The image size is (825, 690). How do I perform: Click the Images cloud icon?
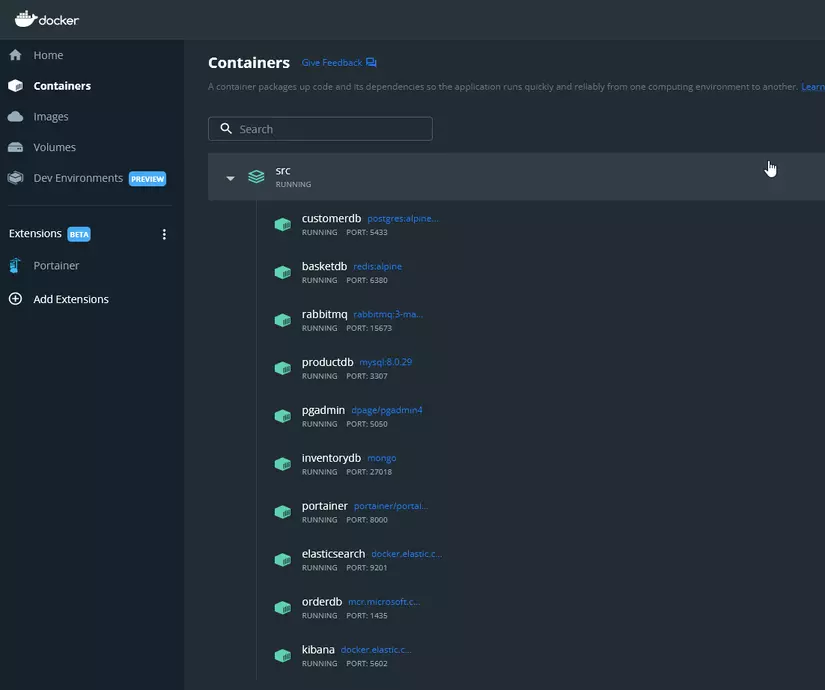point(15,116)
